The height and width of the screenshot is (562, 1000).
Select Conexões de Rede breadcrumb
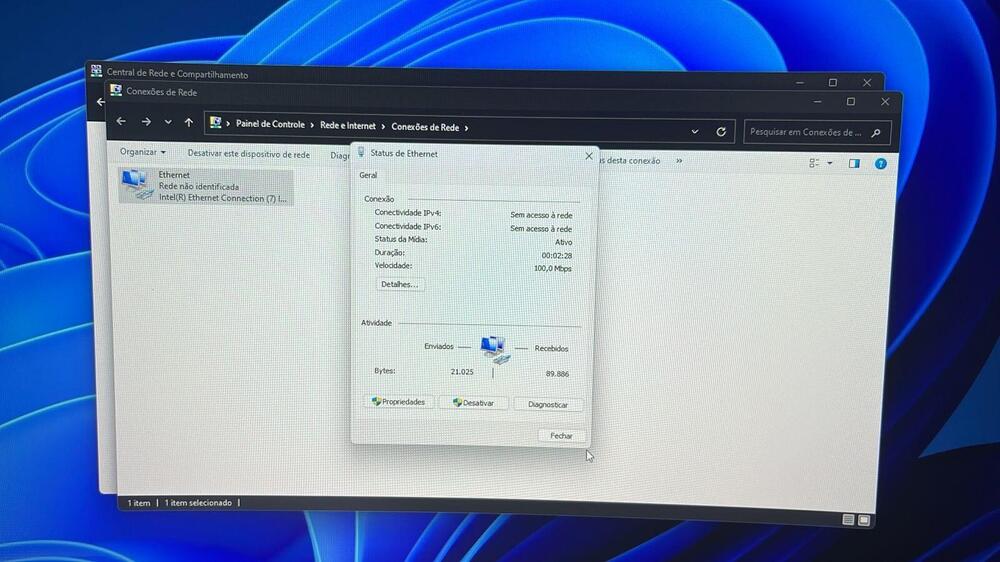425,127
